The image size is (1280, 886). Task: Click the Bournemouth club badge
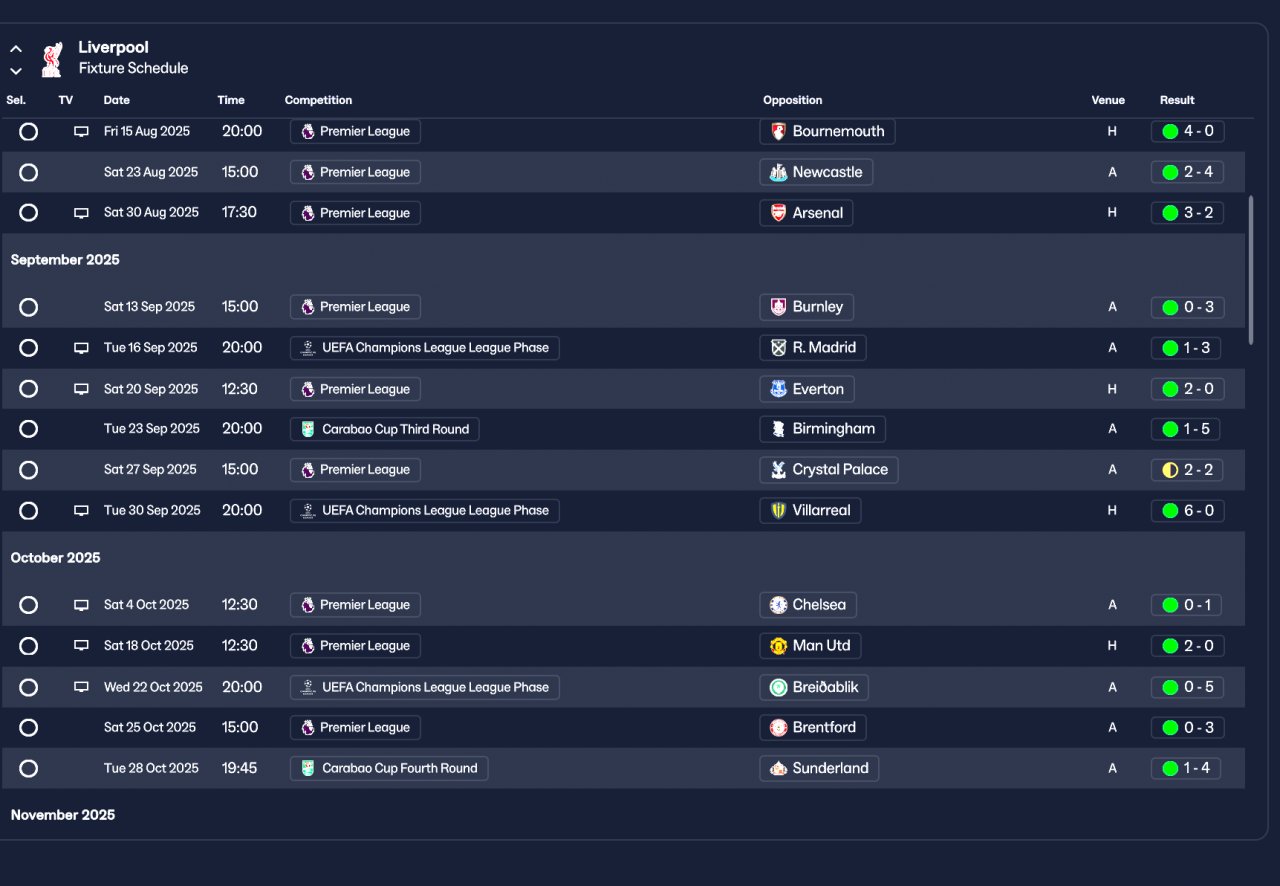coord(778,132)
